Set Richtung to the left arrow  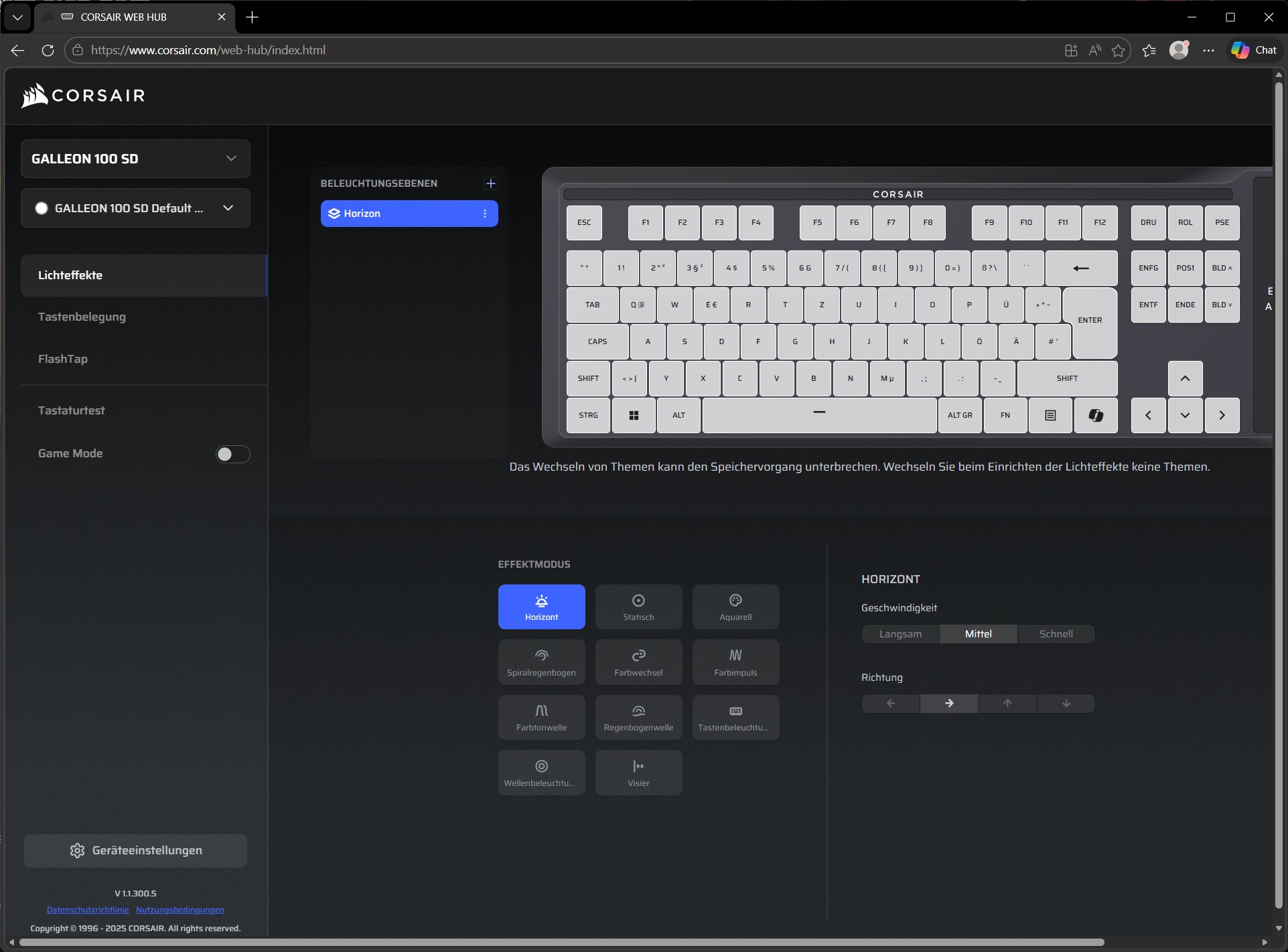click(x=890, y=704)
